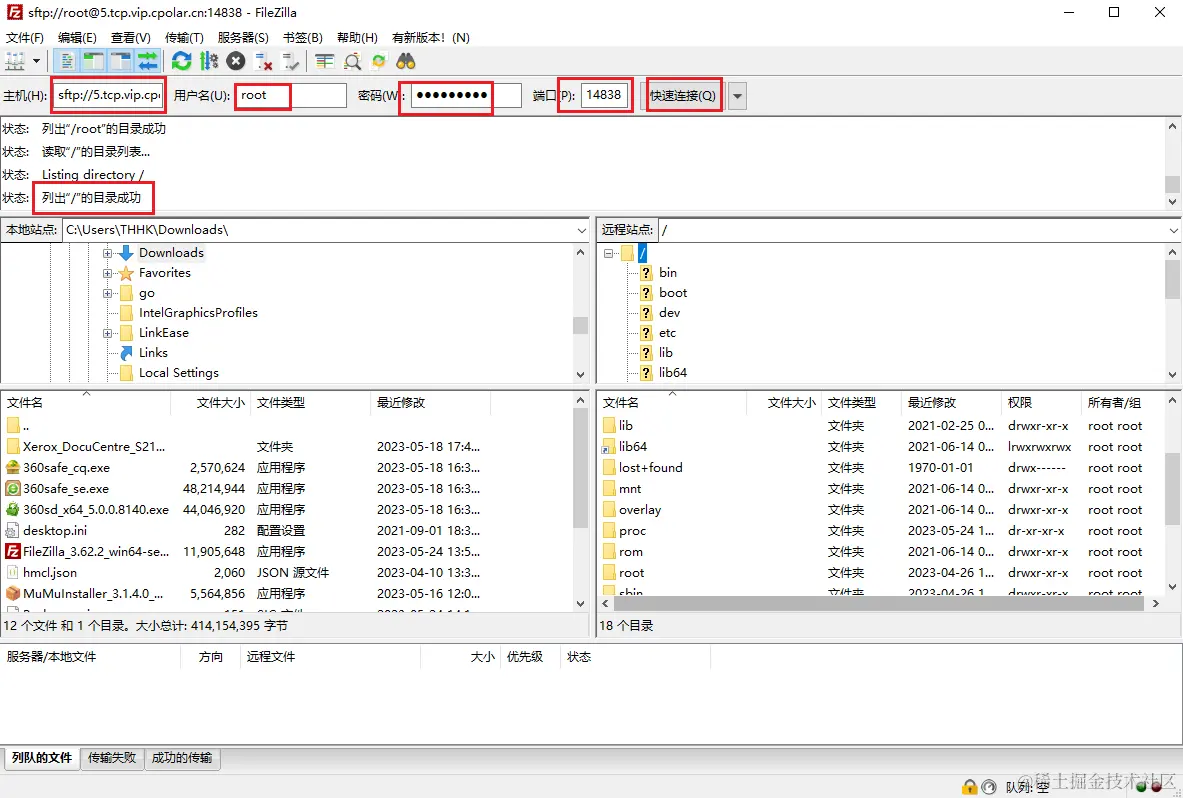Open the 查看(V) menu
The height and width of the screenshot is (798, 1183).
(x=131, y=38)
